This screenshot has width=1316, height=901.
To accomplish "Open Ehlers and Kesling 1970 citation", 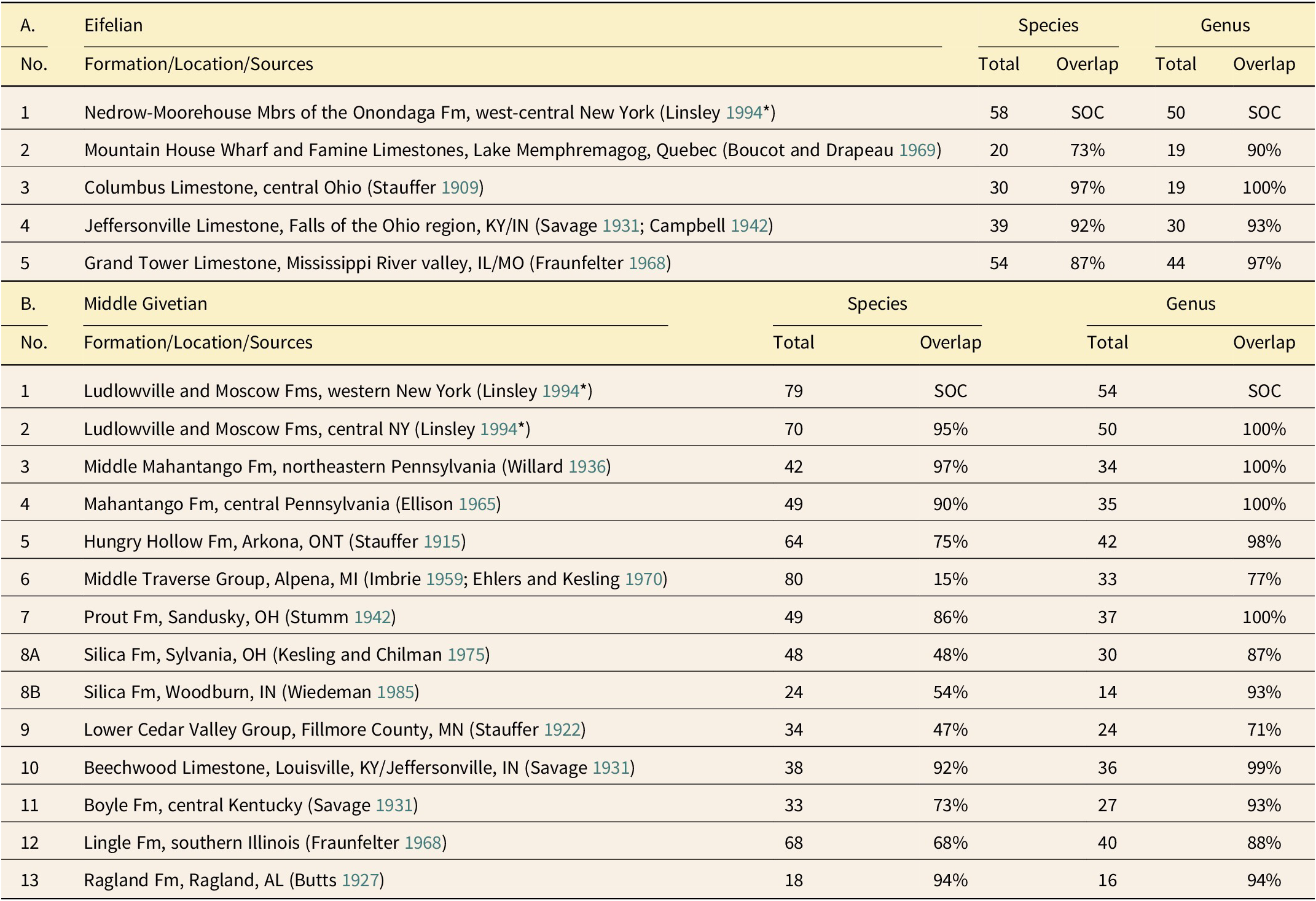I will (x=644, y=579).
